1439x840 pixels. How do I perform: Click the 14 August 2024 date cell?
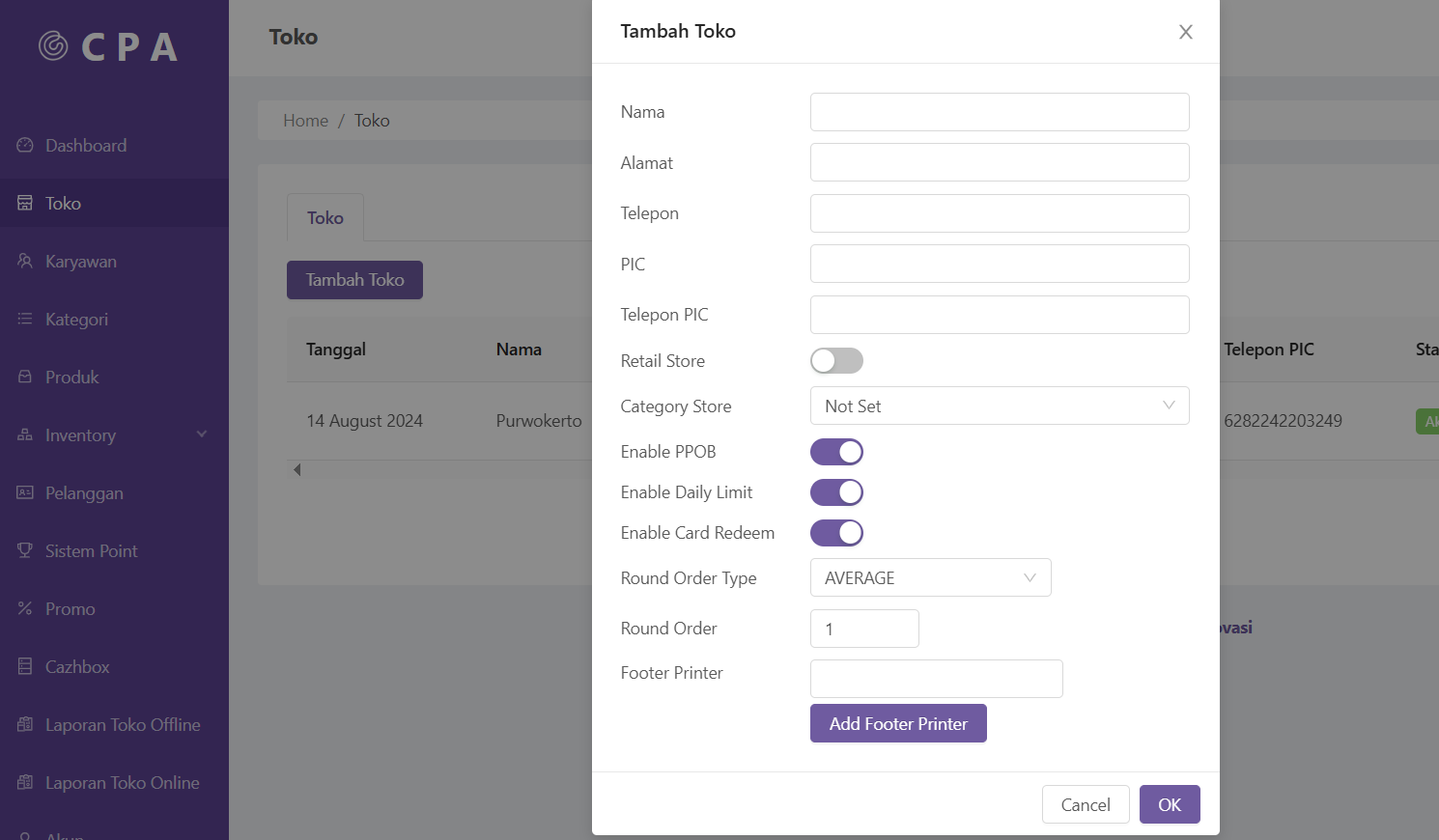[x=364, y=421]
